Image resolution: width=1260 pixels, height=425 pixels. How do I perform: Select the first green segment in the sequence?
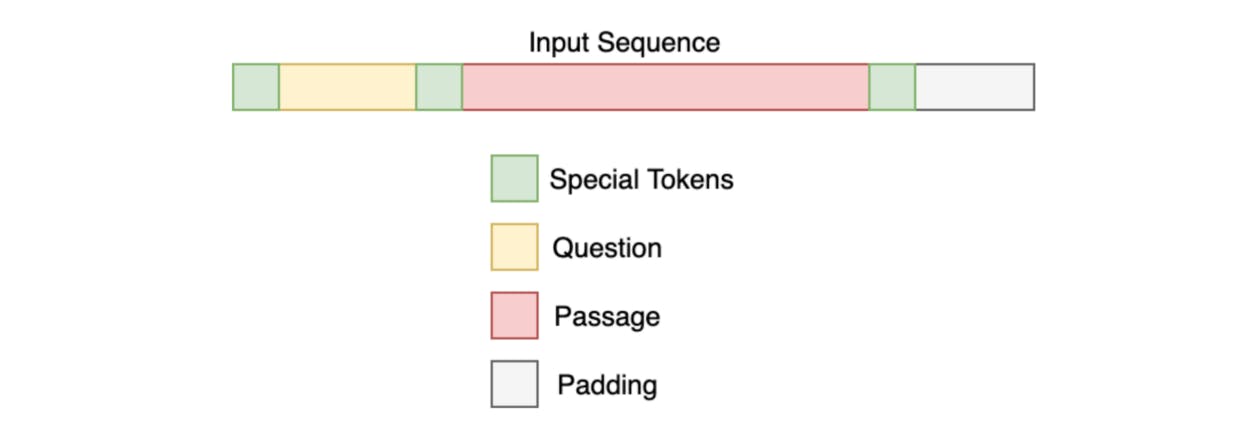pos(256,87)
